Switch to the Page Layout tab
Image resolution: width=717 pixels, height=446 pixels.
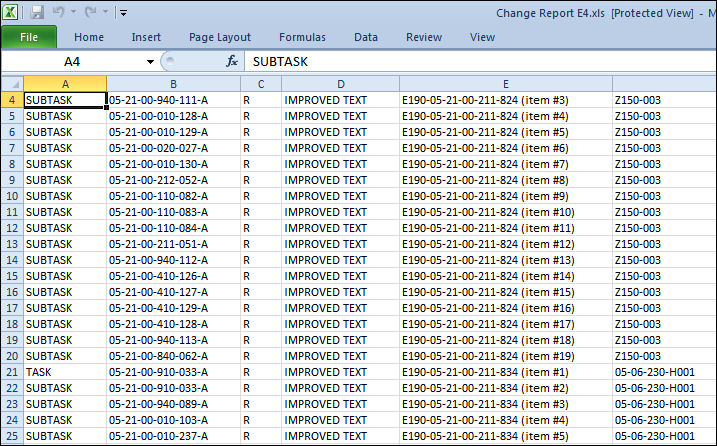220,37
